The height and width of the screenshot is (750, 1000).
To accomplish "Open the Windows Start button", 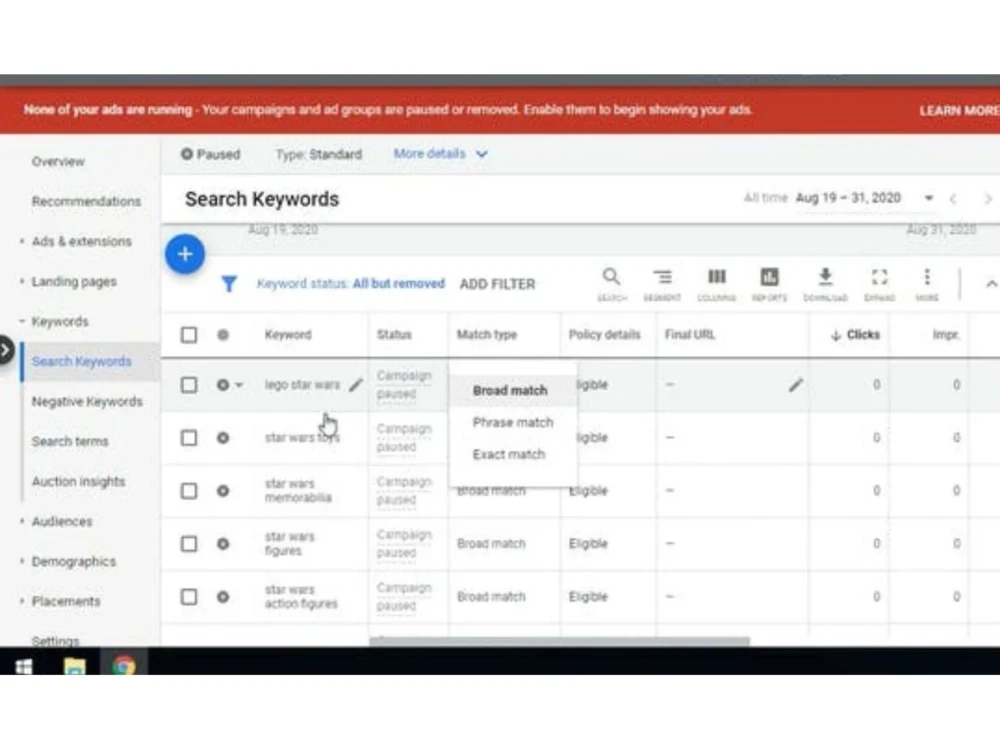I will pyautogui.click(x=24, y=666).
